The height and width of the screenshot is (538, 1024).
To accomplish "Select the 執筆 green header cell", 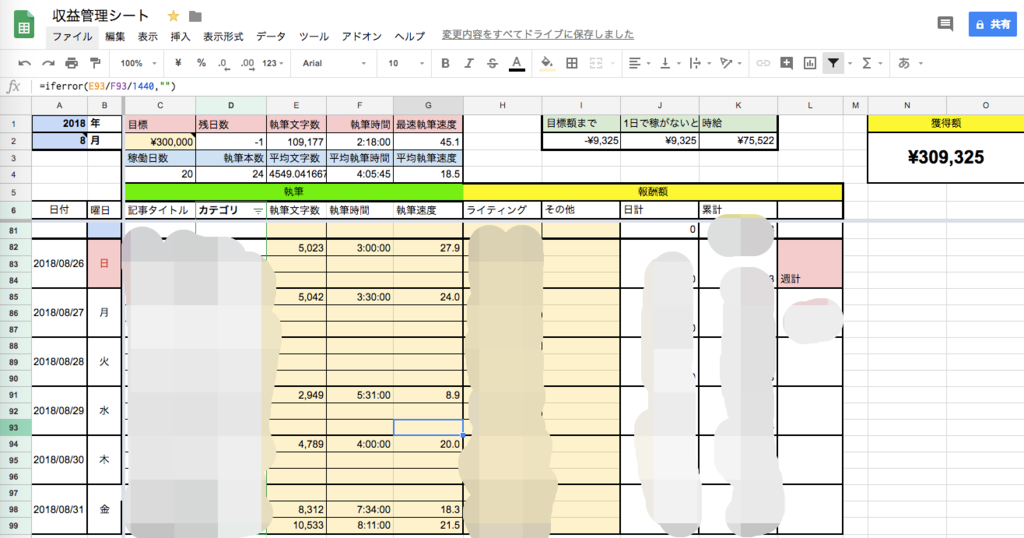I will (x=294, y=191).
